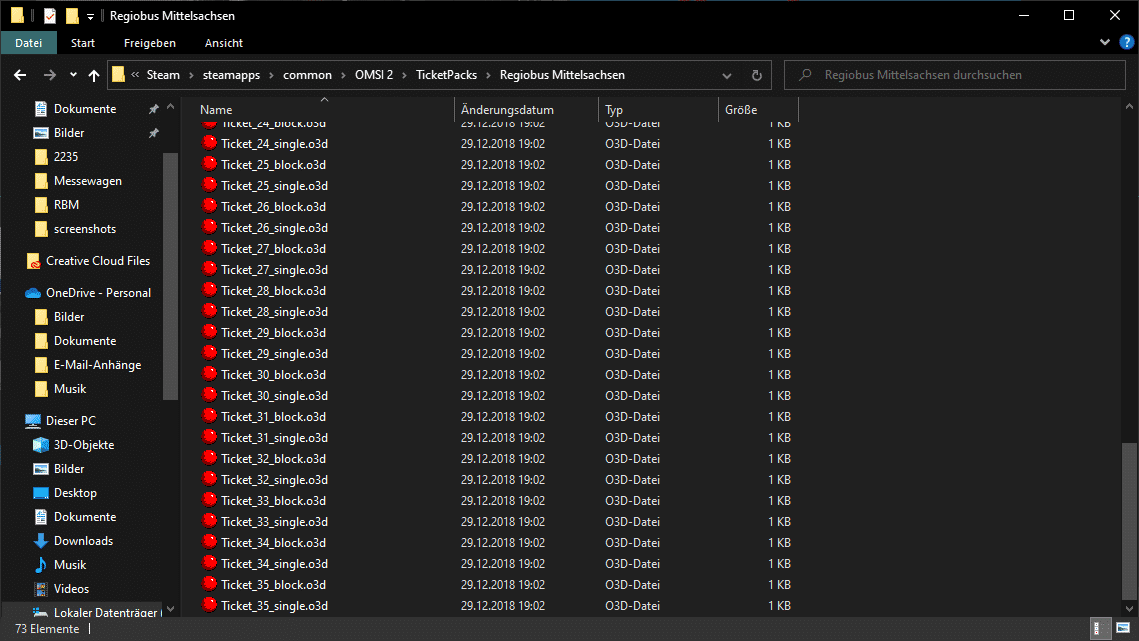
Task: Select the Ticket_30_block.o3d file icon
Action: click(x=210, y=375)
